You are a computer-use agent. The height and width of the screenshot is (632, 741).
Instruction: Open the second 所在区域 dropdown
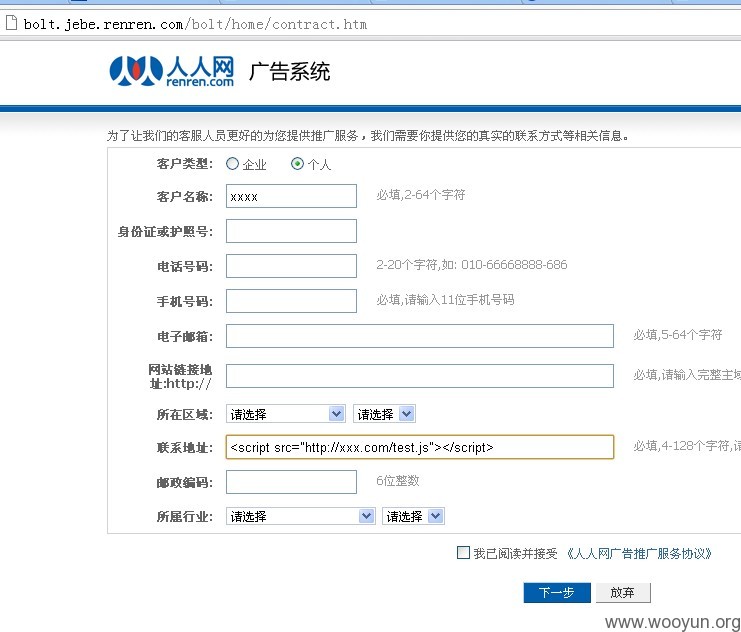pos(384,414)
